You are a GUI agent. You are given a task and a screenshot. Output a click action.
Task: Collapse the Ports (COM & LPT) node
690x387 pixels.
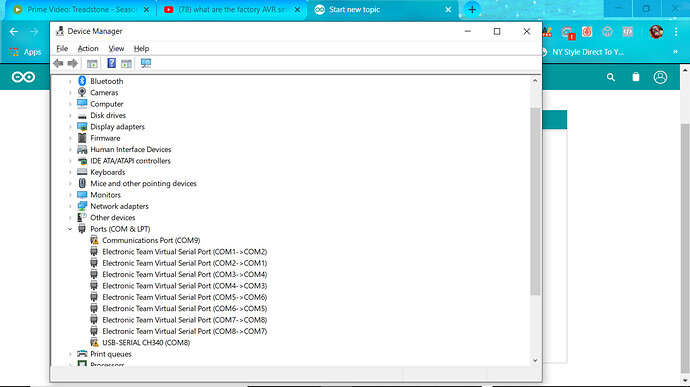click(x=70, y=229)
